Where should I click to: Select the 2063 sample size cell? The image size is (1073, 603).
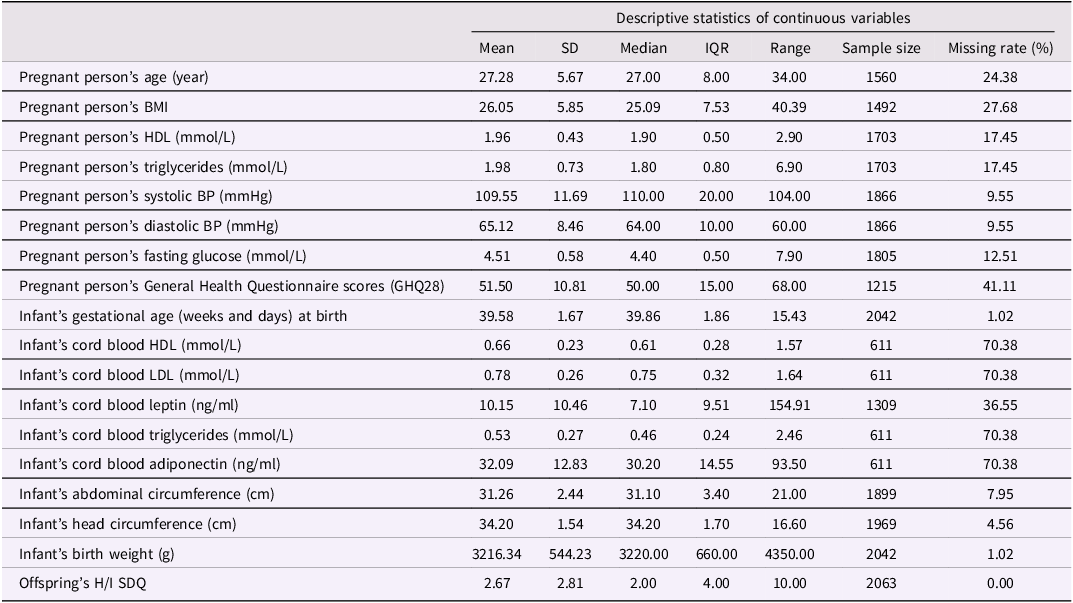881,584
